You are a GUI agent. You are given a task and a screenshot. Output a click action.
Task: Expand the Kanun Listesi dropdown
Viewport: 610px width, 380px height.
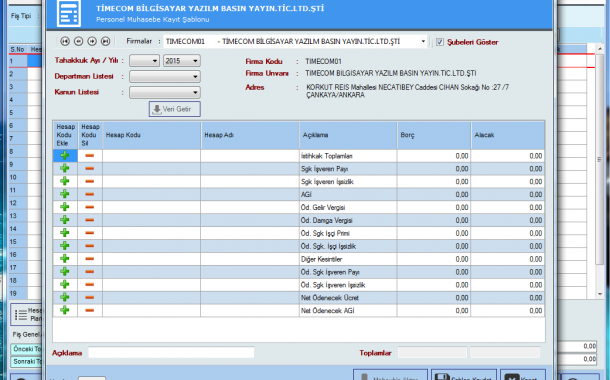coord(165,93)
